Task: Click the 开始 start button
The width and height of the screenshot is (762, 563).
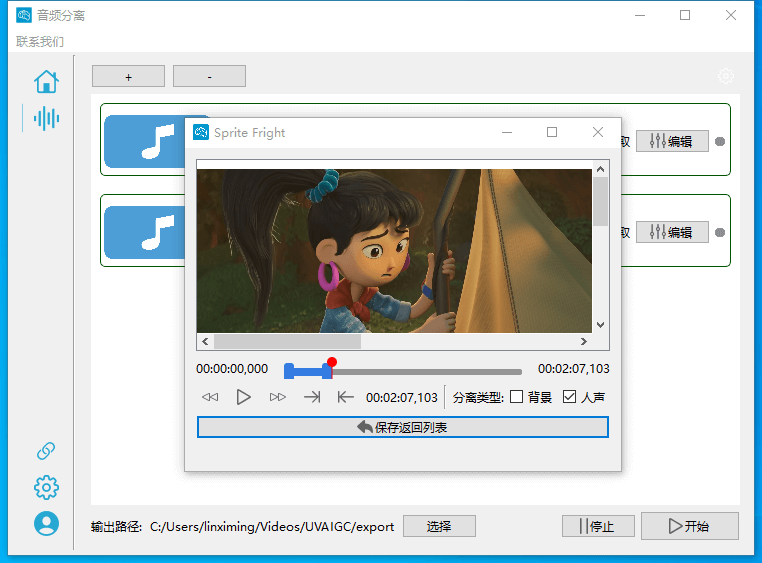Action: 690,526
